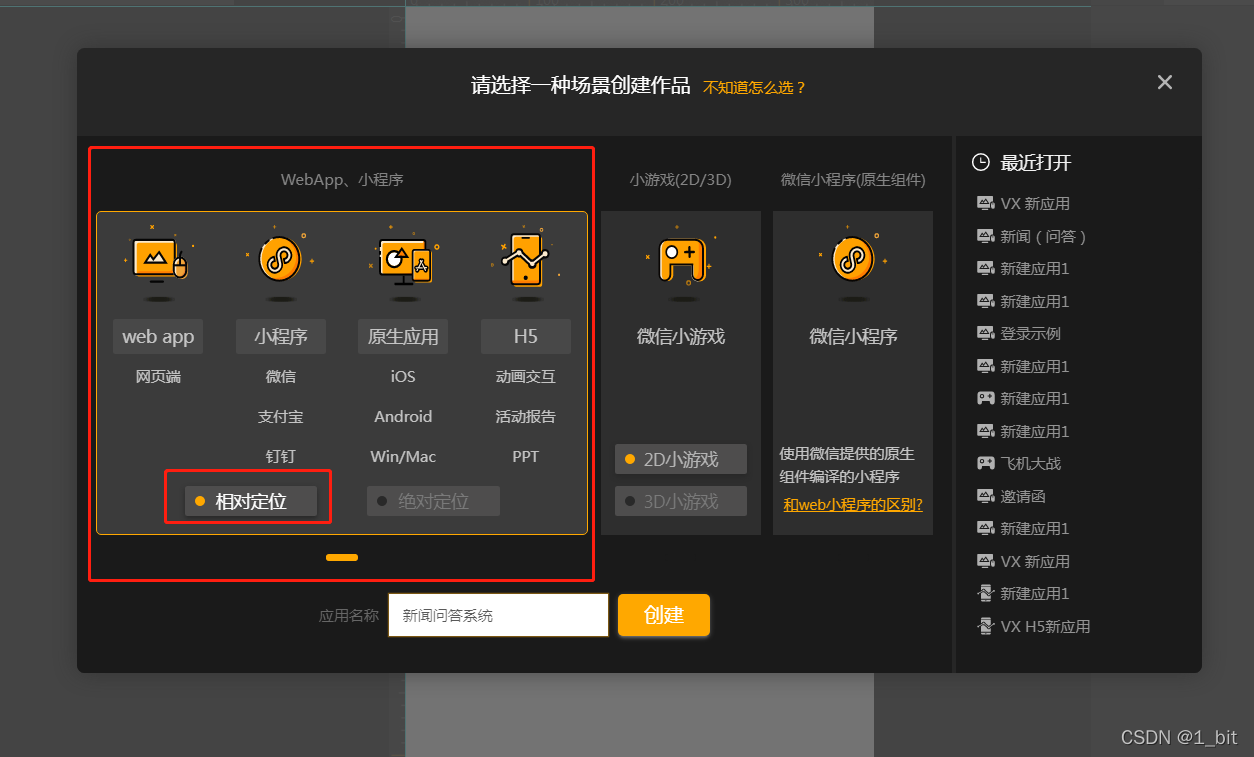Click the Android text
The image size is (1254, 757).
403,417
